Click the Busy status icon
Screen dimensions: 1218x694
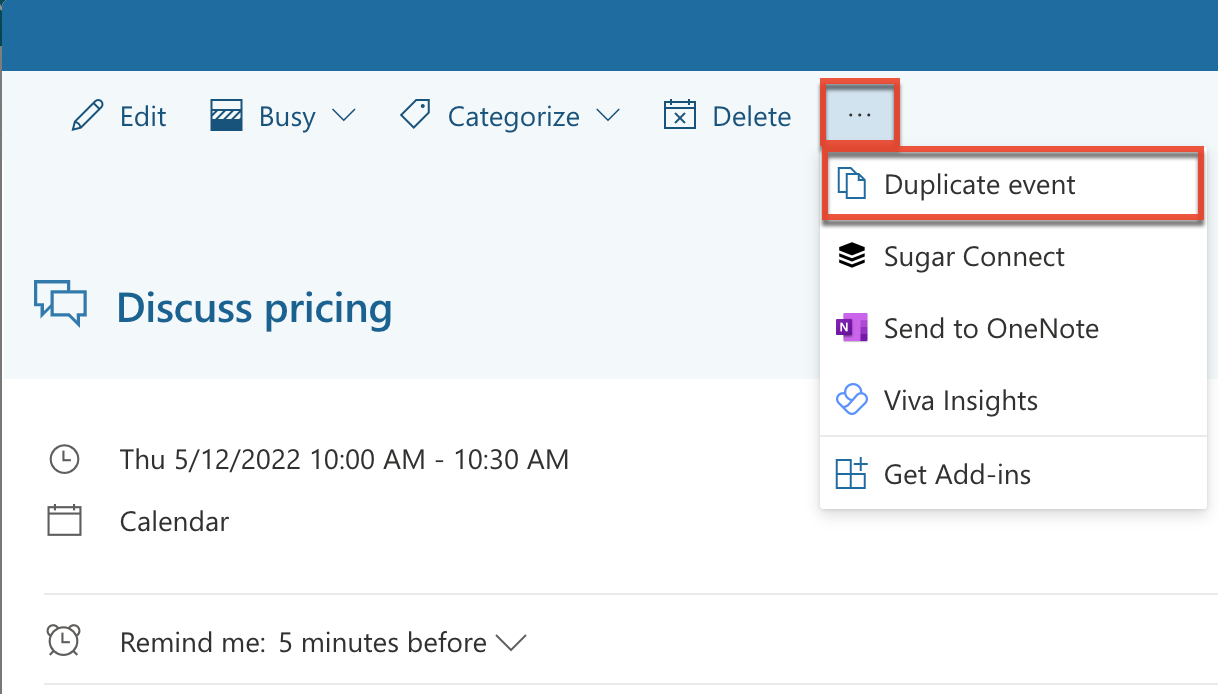tap(227, 117)
